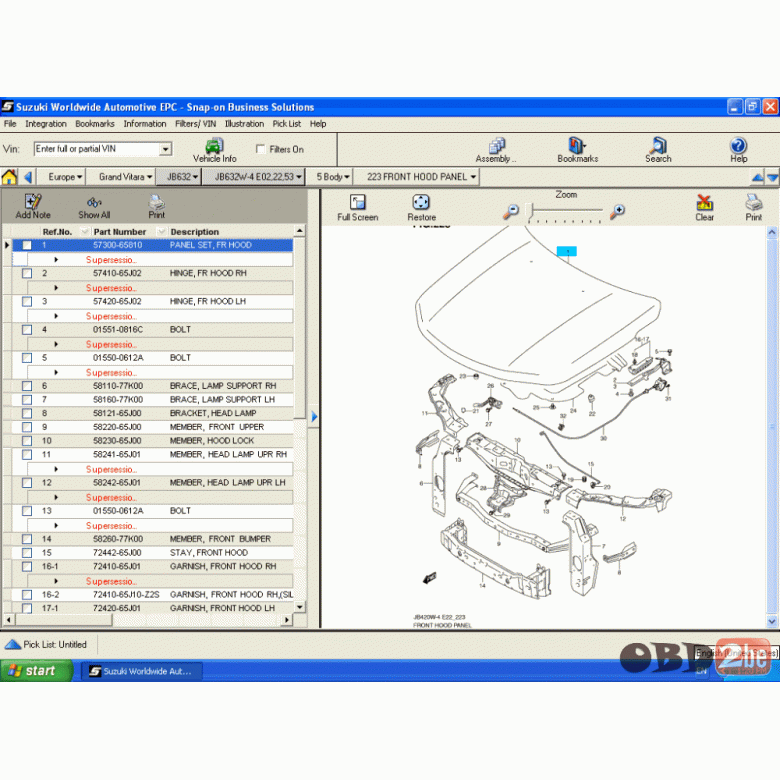
Task: Check the box for BRACKET, HEAD LAMP
Action: [27, 413]
